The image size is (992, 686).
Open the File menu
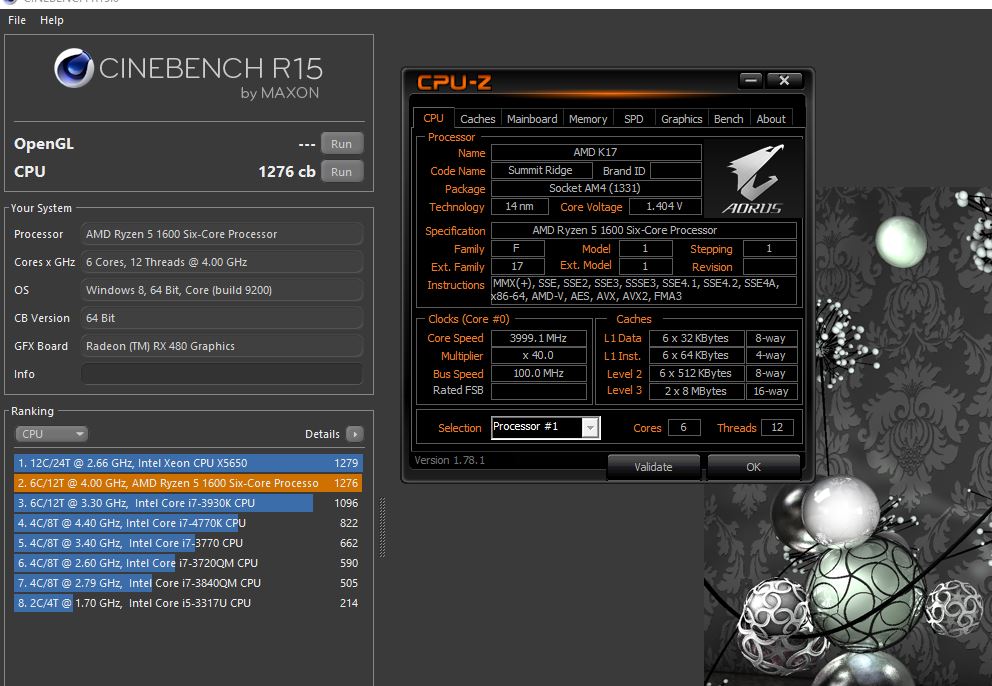tap(17, 20)
